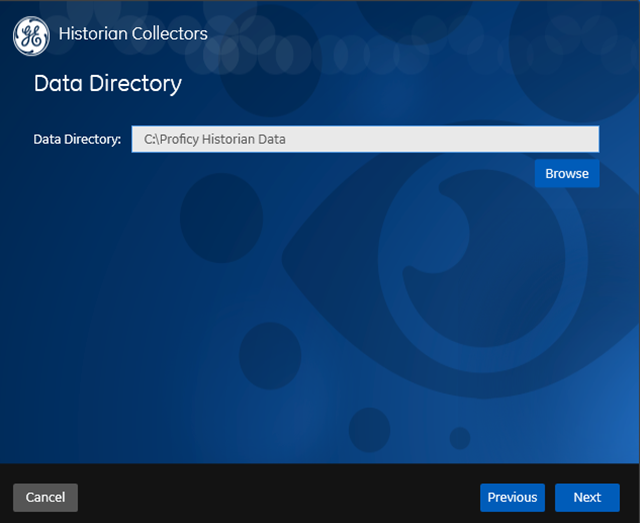Cancel the Historian Collectors installation
This screenshot has width=640, height=523.
pyautogui.click(x=45, y=497)
